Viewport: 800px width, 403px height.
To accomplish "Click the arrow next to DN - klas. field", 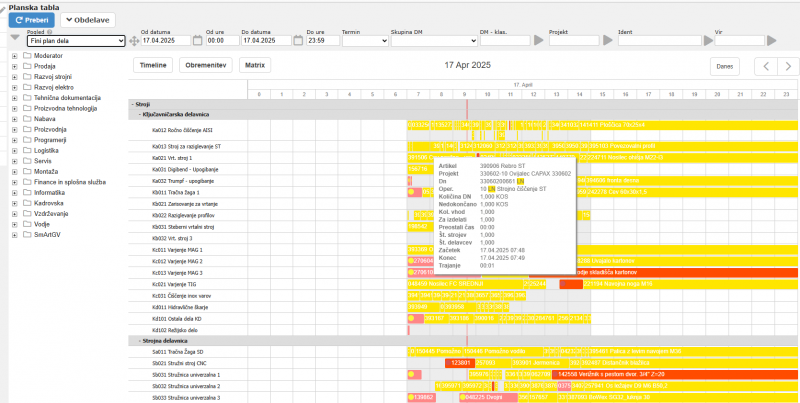I will pyautogui.click(x=540, y=41).
